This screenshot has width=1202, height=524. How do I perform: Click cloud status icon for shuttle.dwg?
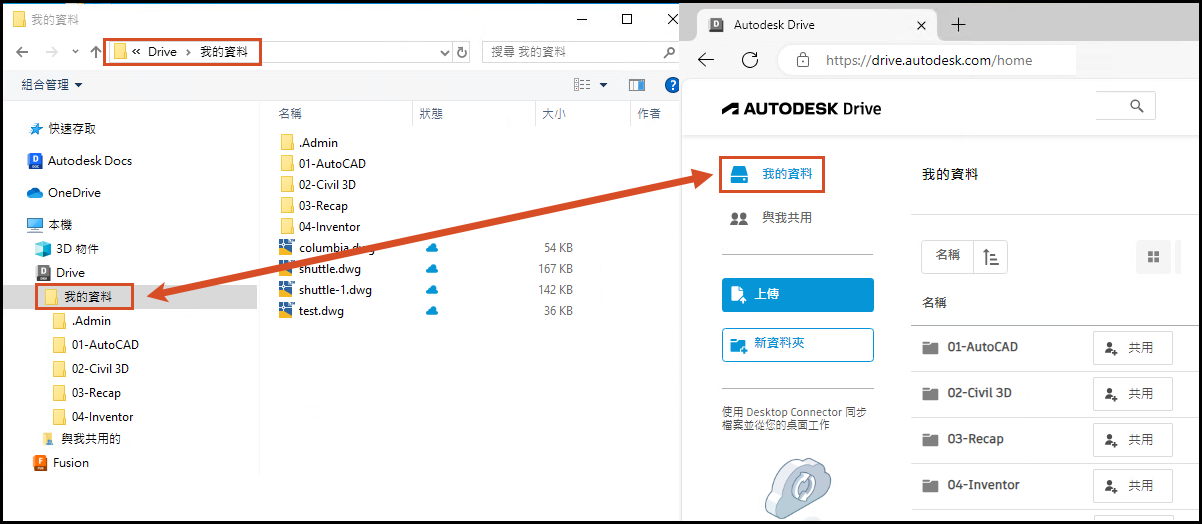pos(432,269)
